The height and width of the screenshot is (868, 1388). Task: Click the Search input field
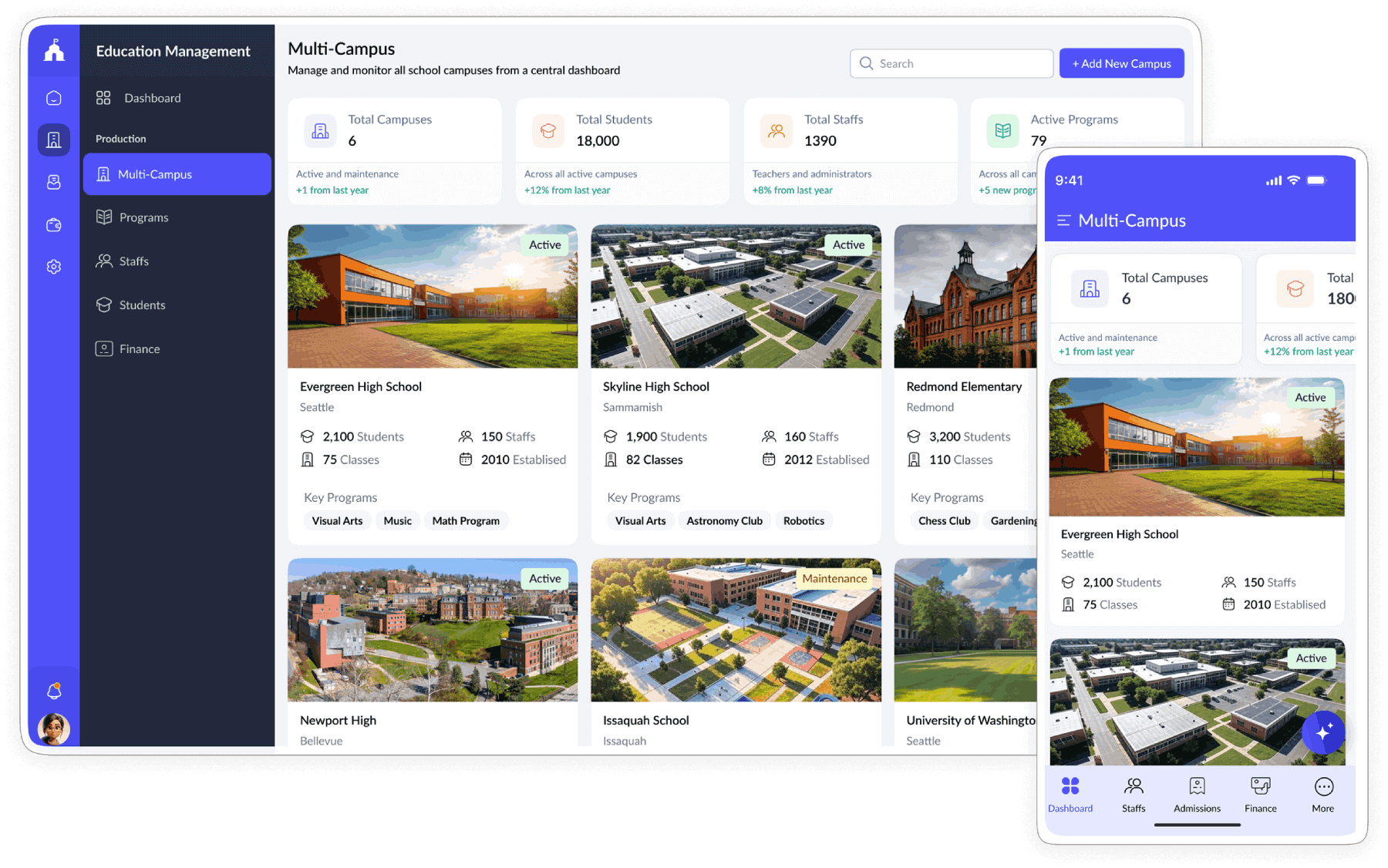(x=956, y=63)
